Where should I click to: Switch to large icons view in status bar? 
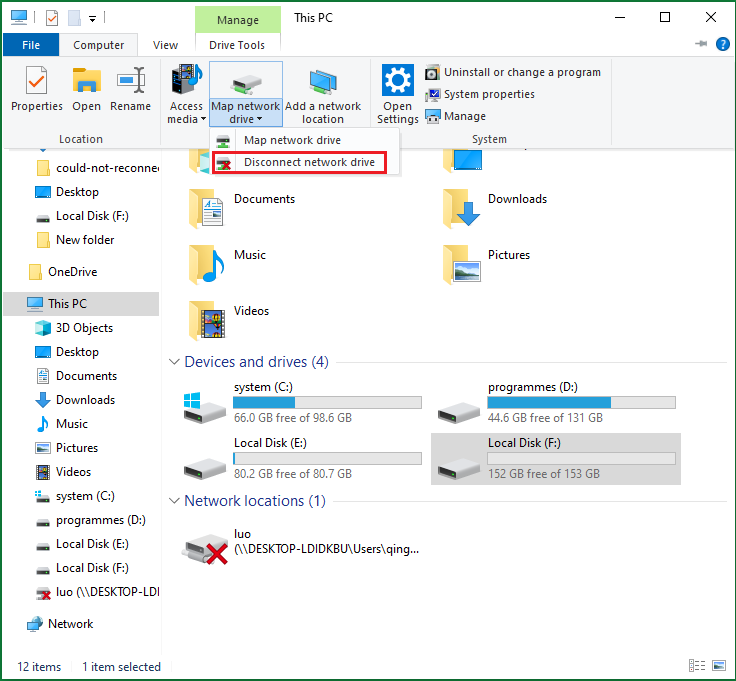click(719, 666)
